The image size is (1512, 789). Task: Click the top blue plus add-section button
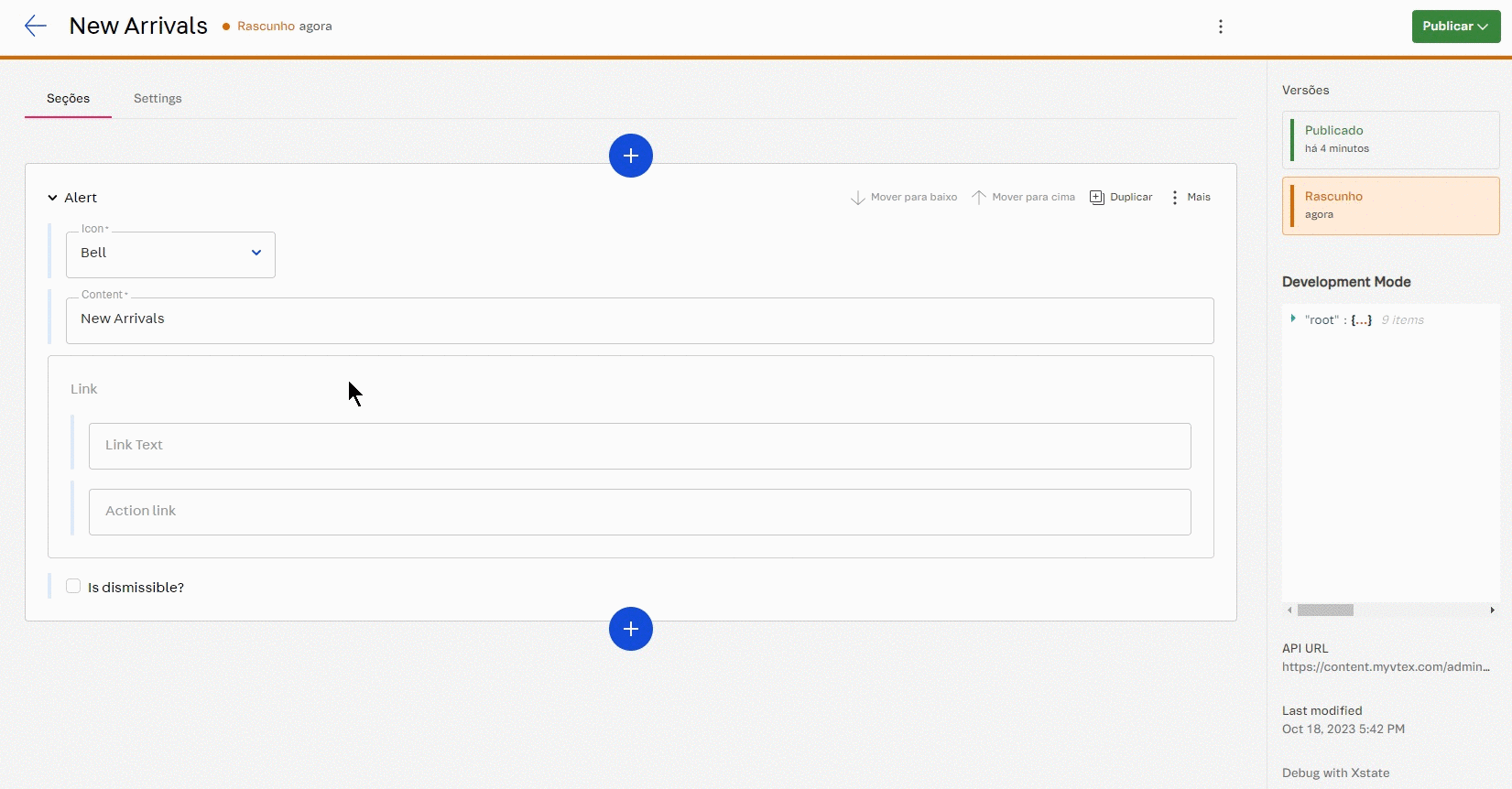(630, 156)
